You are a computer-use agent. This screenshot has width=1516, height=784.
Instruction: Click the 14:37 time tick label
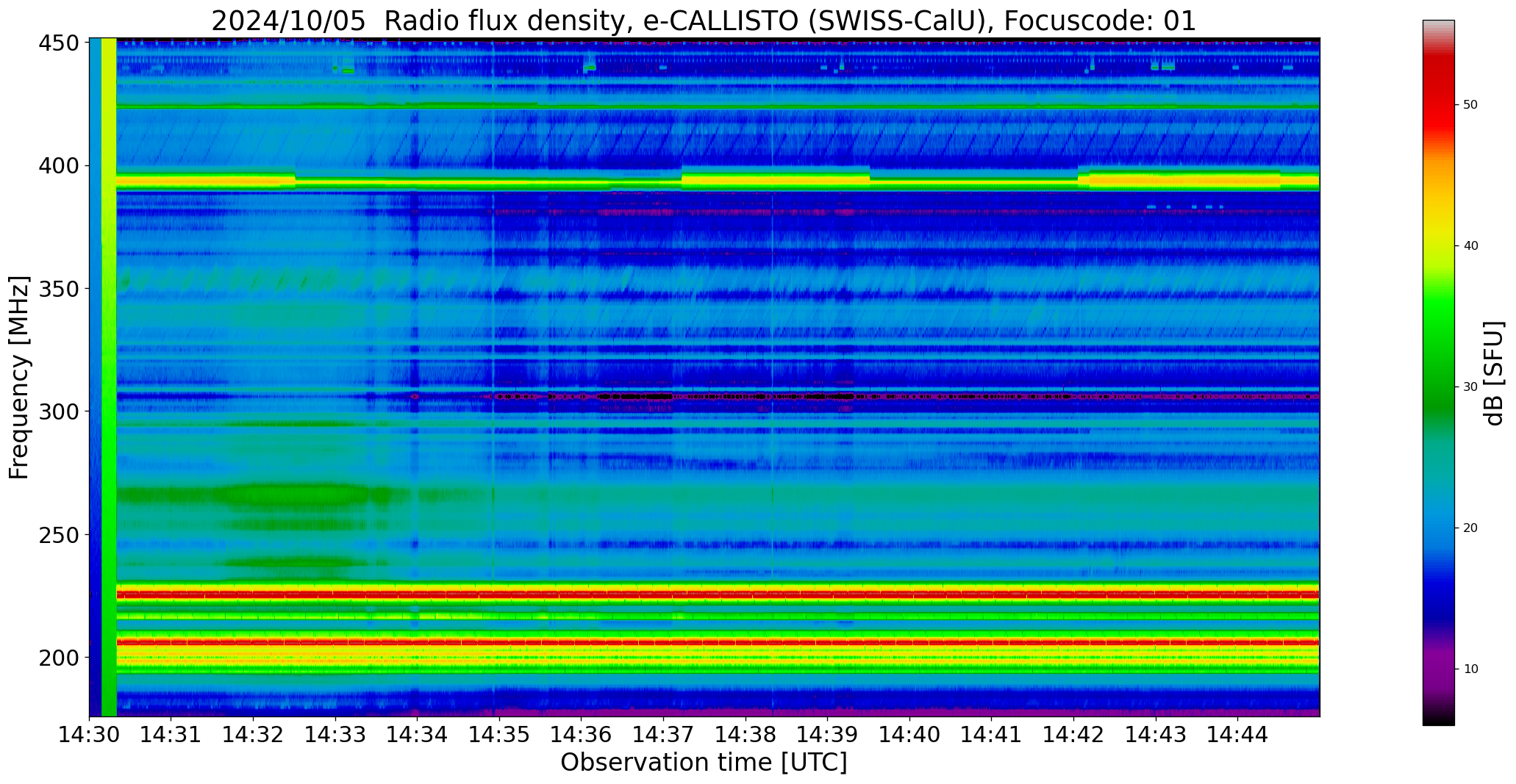(664, 733)
